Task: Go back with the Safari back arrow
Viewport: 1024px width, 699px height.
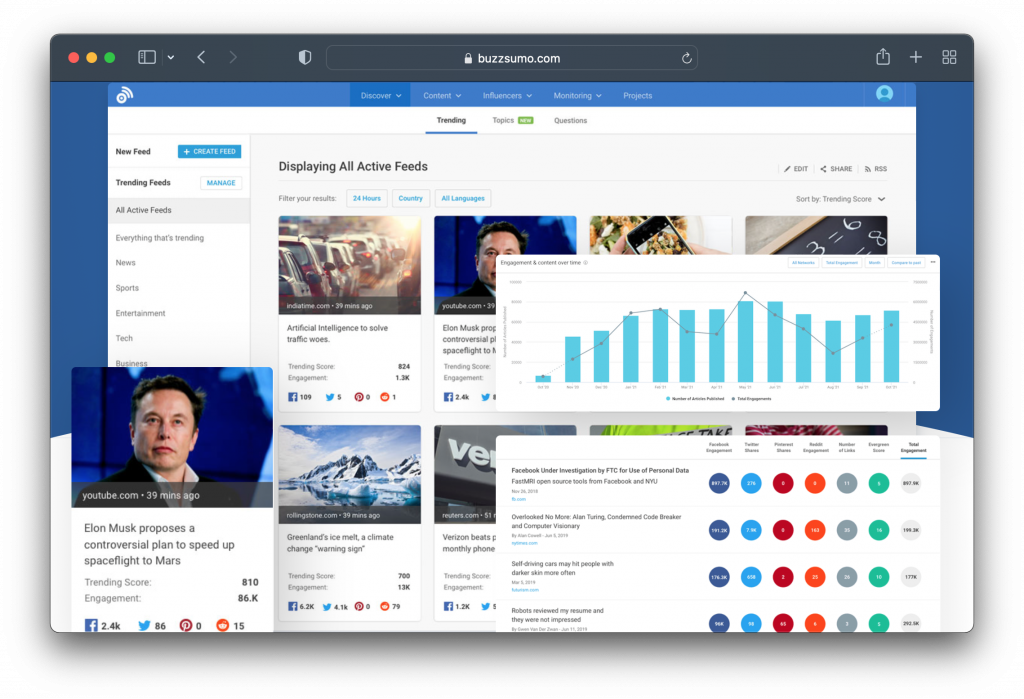Action: tap(201, 57)
